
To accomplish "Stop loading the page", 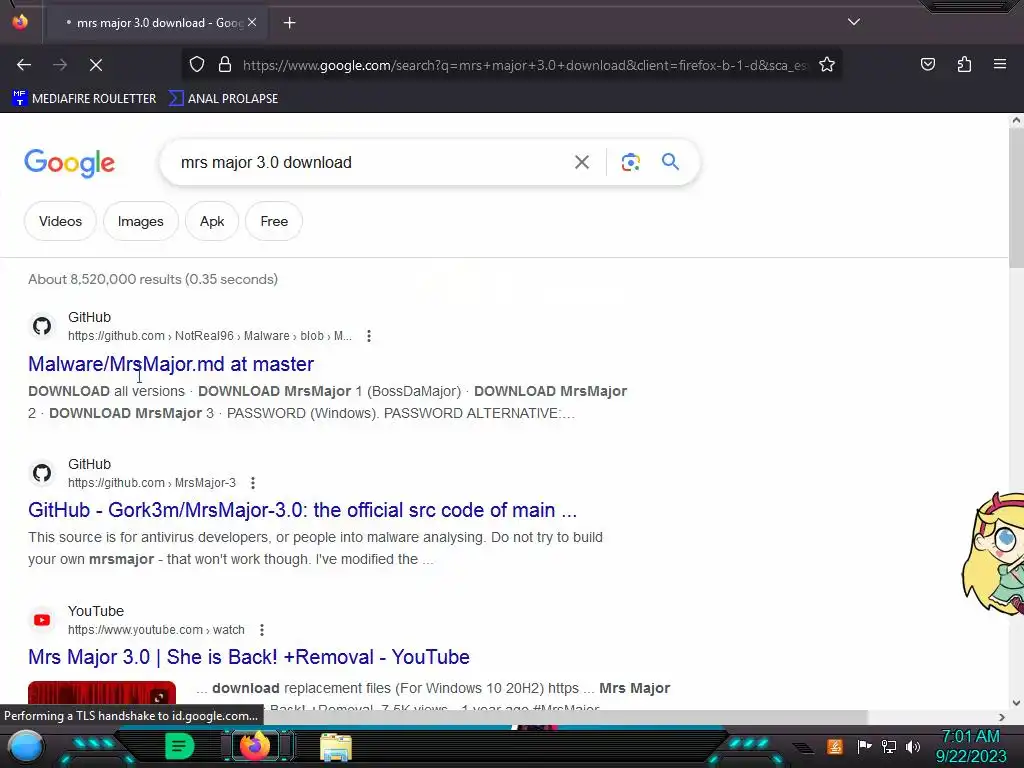I will click(96, 65).
